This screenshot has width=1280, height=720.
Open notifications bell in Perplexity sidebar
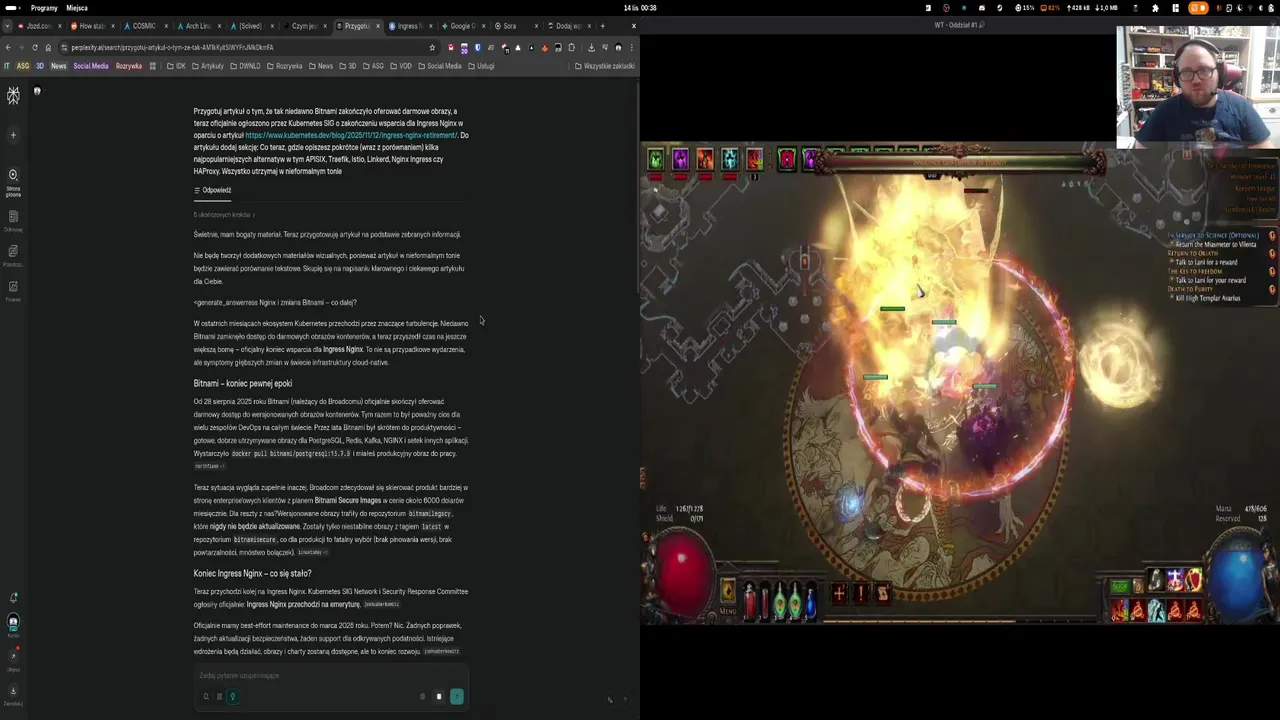(x=13, y=598)
